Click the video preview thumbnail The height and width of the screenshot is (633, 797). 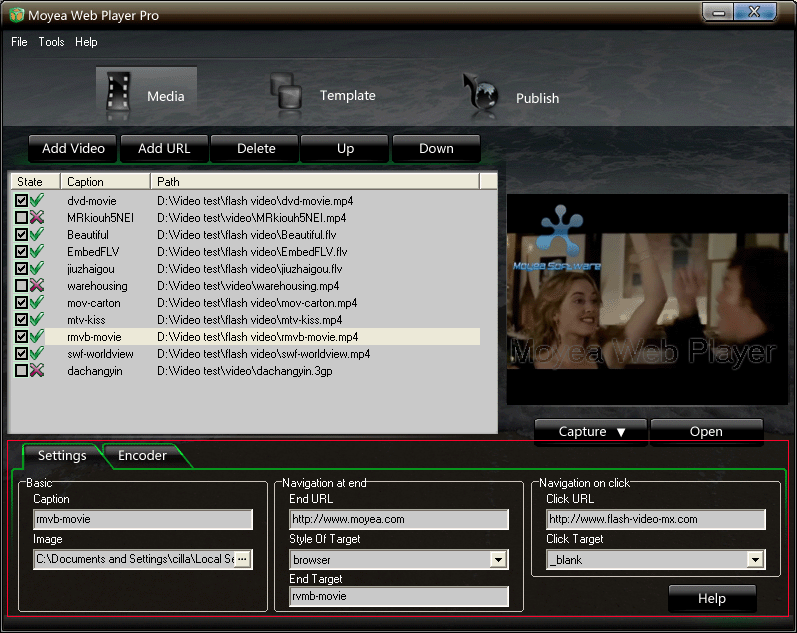tap(647, 299)
